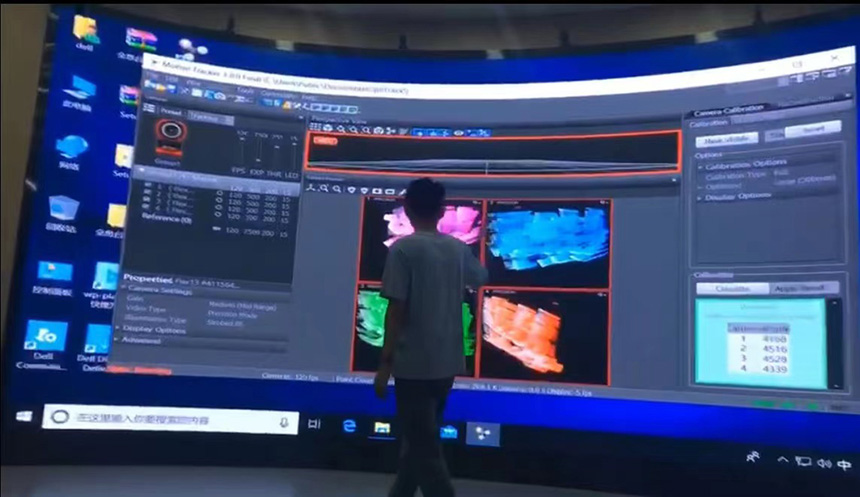Open the OptiWand size dropdown

click(806, 180)
